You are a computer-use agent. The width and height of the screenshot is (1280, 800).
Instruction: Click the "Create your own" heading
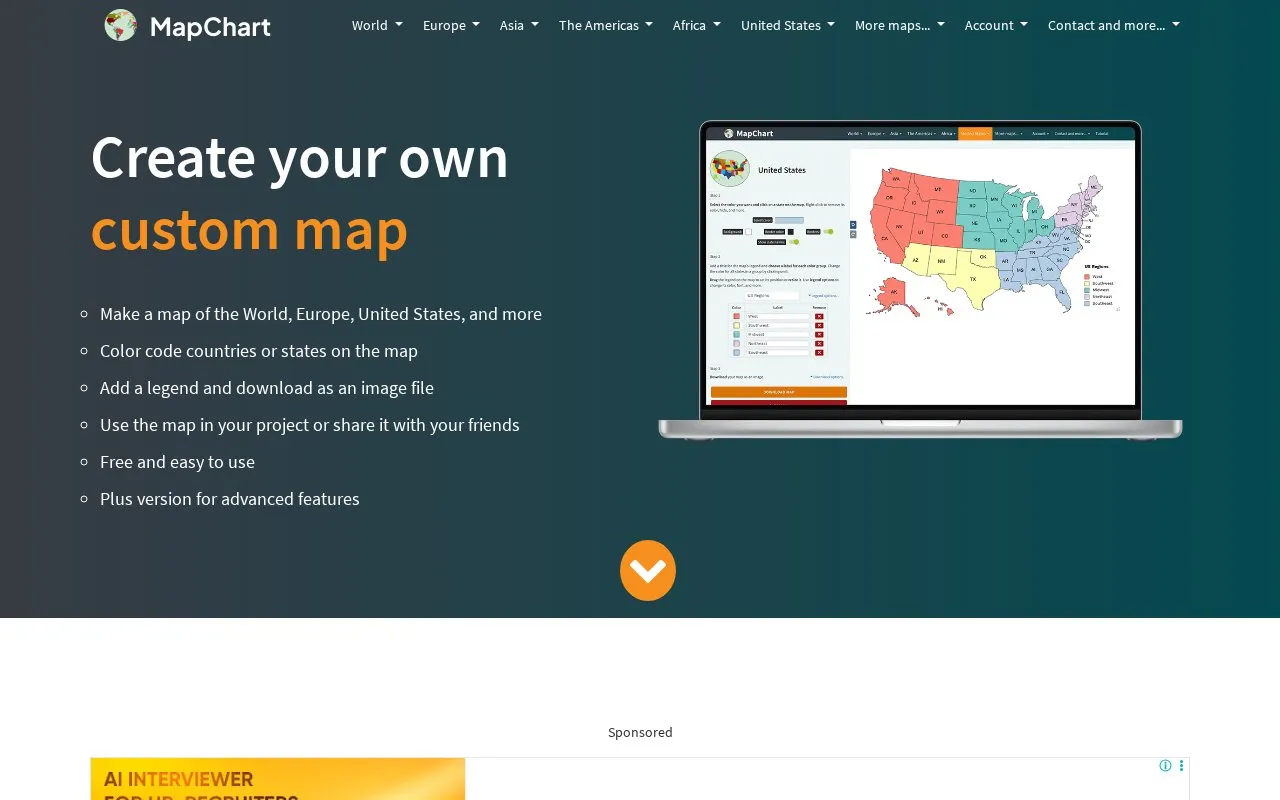(x=300, y=158)
